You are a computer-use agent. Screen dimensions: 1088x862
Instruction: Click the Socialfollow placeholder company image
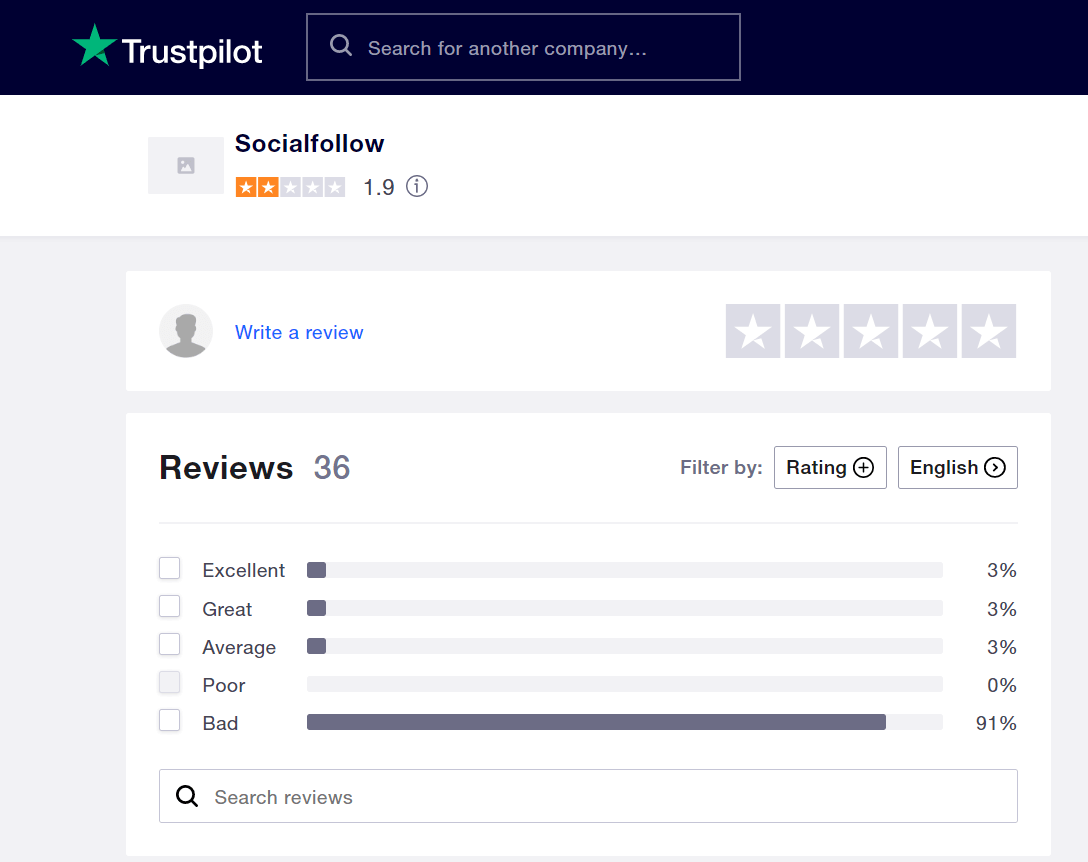click(186, 165)
